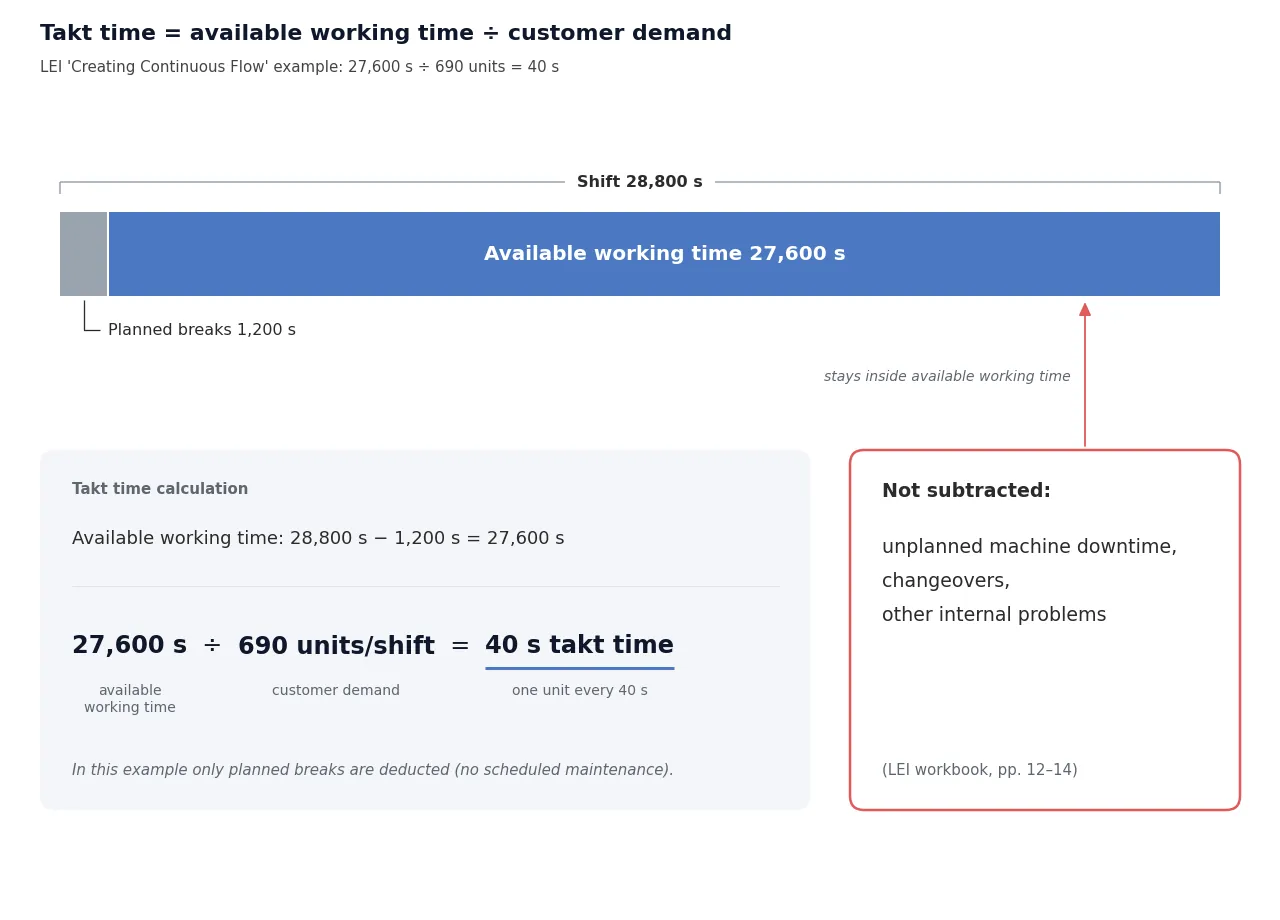Select the 'Not subtracted:' heading
Image resolution: width=1280 pixels, height=920 pixels.
coord(966,491)
